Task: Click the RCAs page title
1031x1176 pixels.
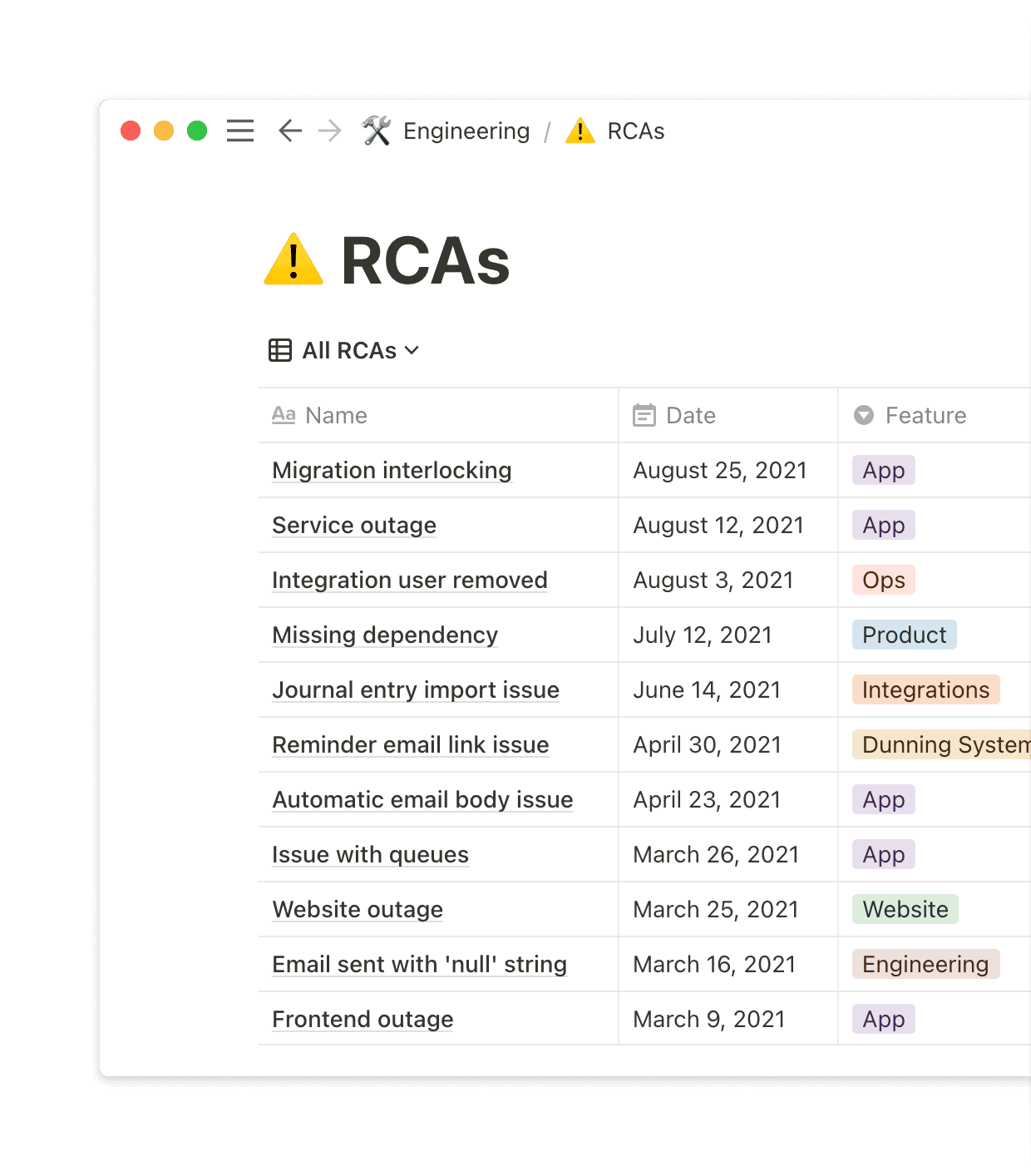Action: tap(425, 261)
